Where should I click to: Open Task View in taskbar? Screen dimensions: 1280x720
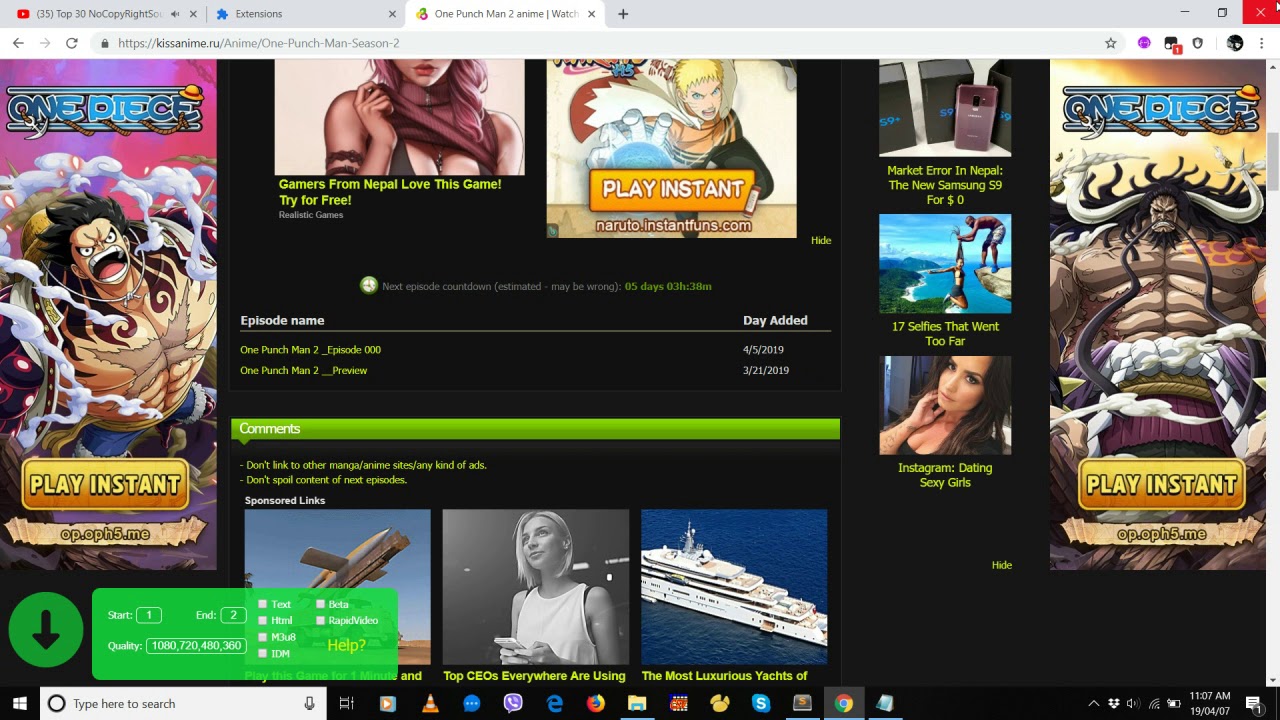[x=347, y=703]
